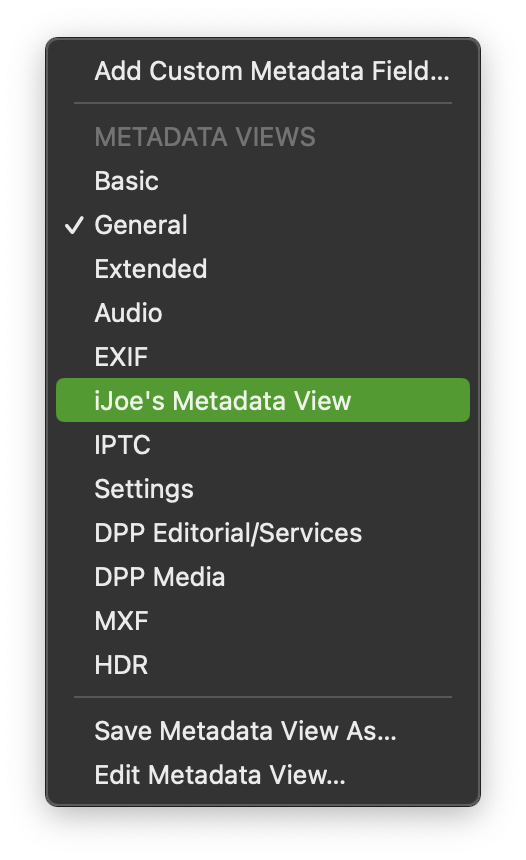Click the METADATA VIEWS section header

click(x=205, y=137)
